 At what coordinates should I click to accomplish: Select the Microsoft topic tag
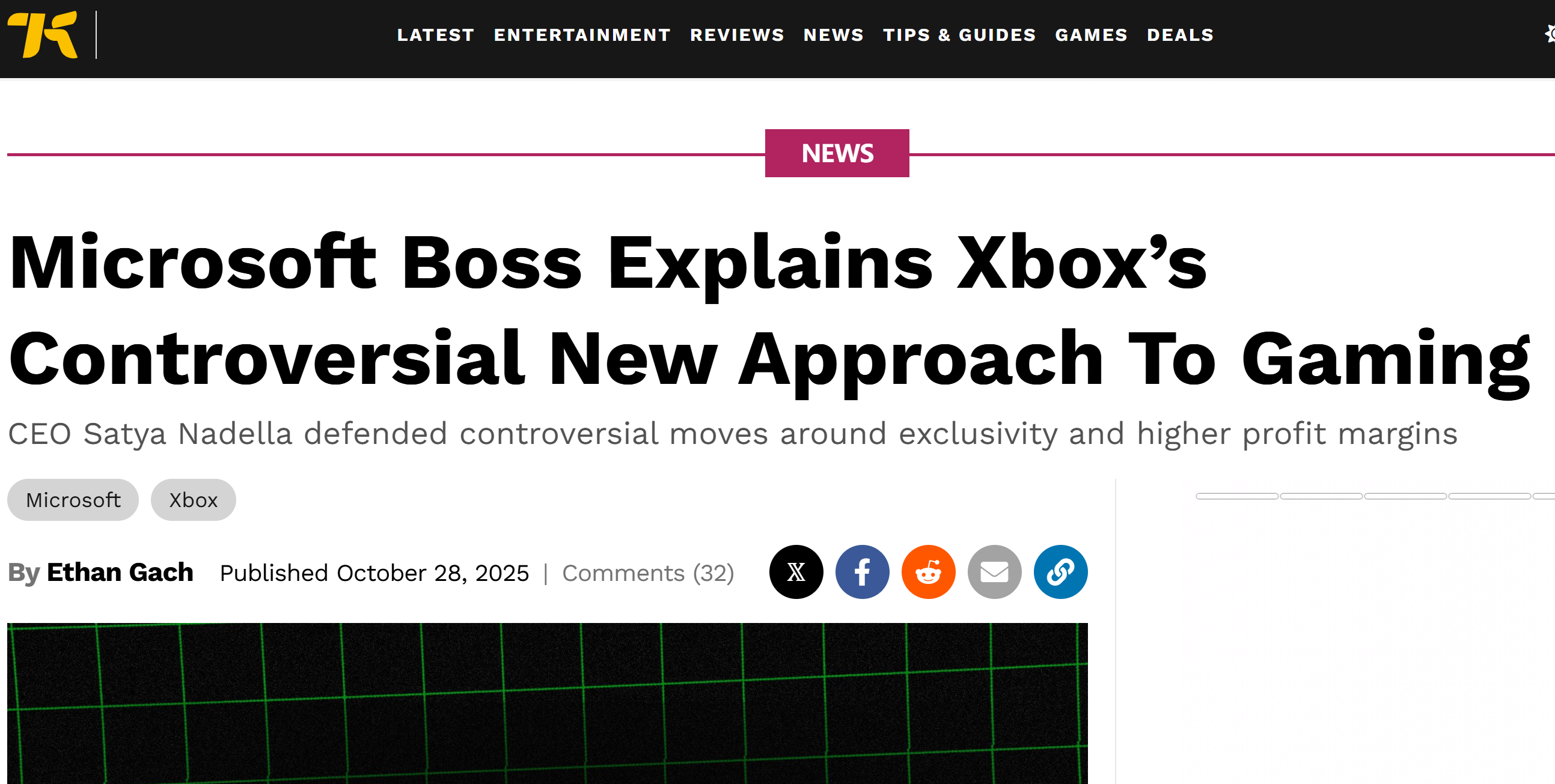coord(73,500)
